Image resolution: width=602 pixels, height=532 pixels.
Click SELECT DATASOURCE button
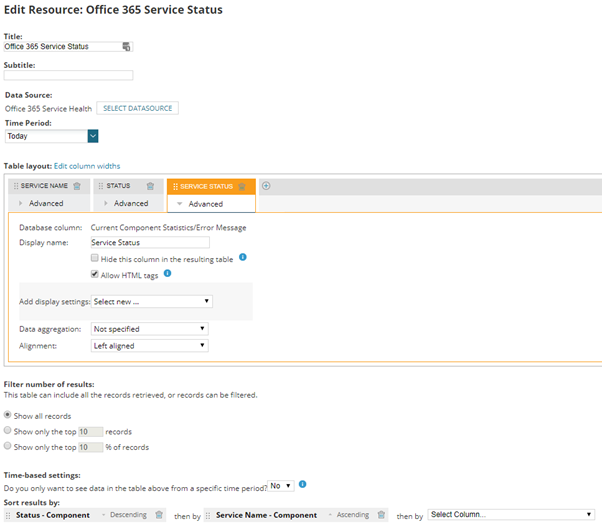(x=137, y=108)
